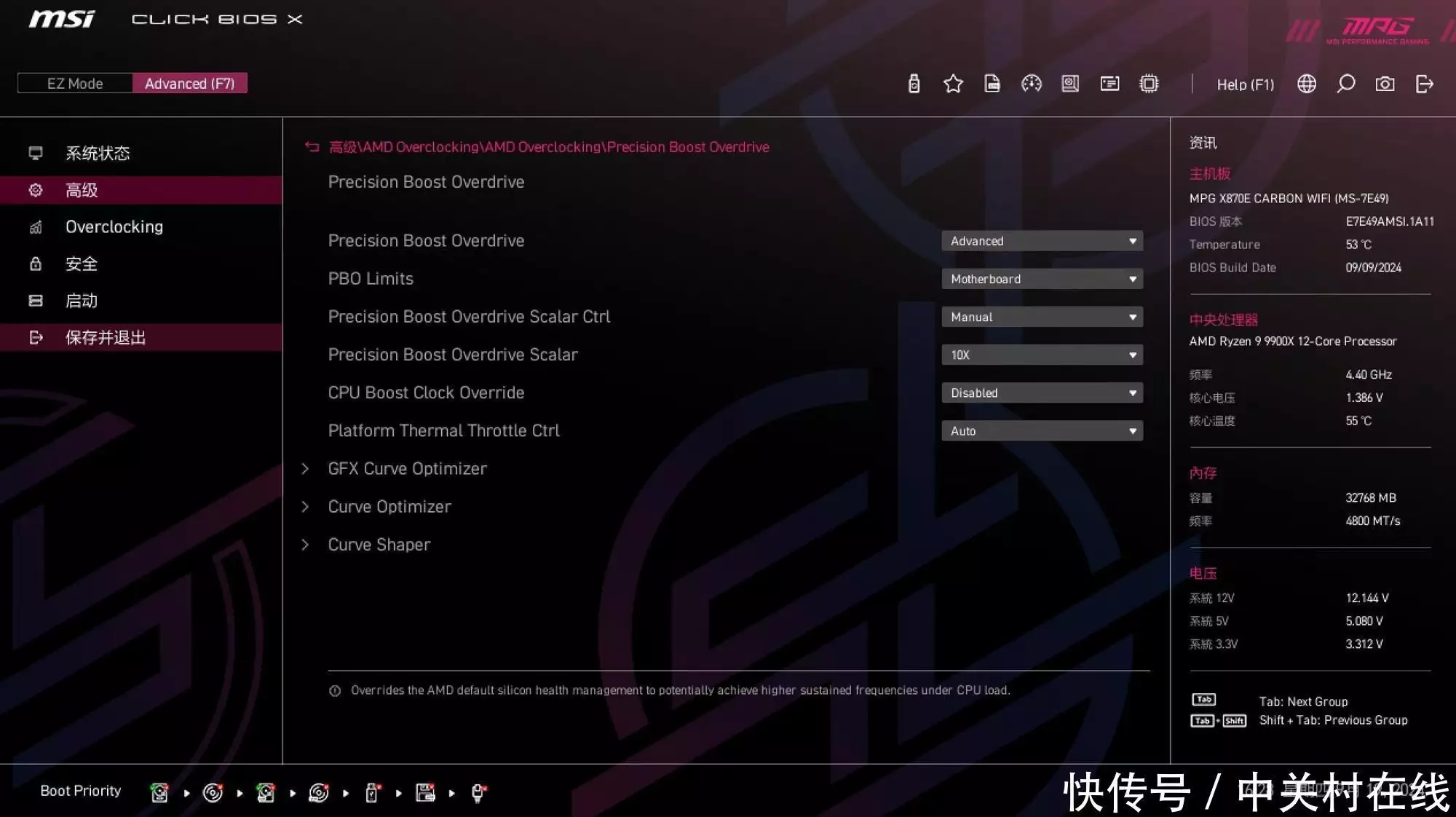The height and width of the screenshot is (817, 1456).
Task: Click the MSI logo at top left
Action: pyautogui.click(x=62, y=19)
